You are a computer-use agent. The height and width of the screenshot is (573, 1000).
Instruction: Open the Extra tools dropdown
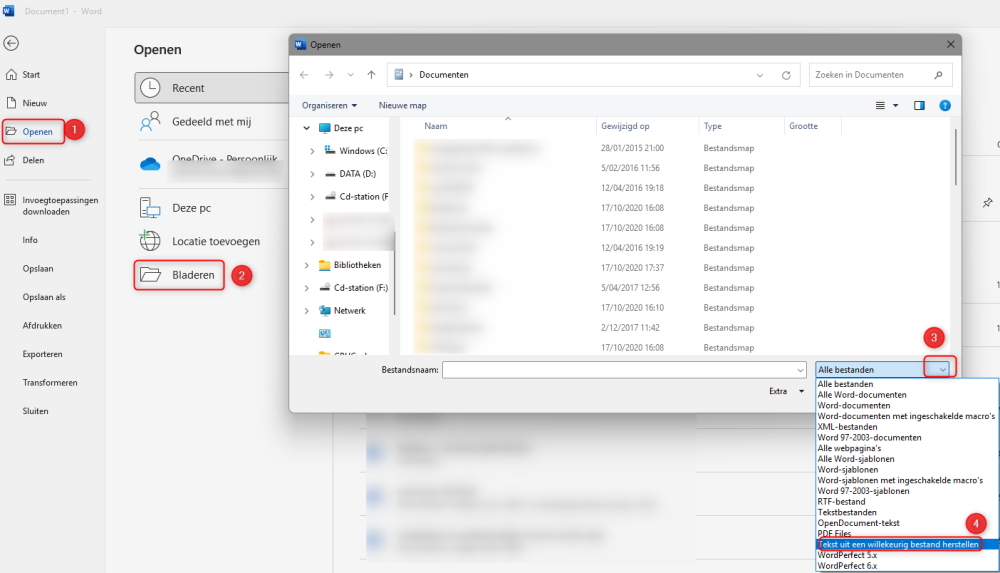pyautogui.click(x=786, y=391)
